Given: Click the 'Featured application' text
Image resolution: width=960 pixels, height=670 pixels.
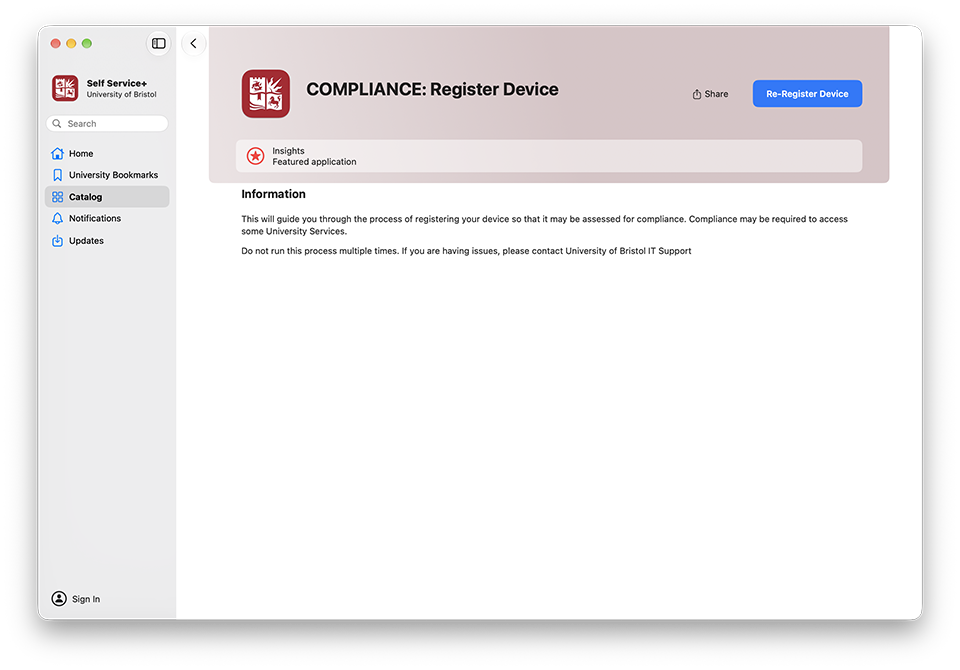Looking at the screenshot, I should click(314, 162).
